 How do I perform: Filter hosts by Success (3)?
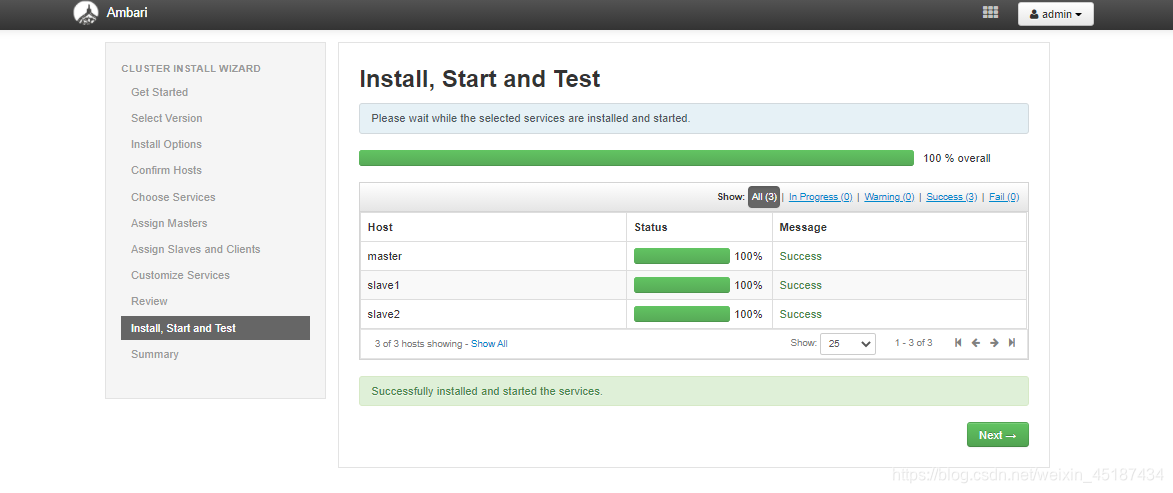(952, 197)
